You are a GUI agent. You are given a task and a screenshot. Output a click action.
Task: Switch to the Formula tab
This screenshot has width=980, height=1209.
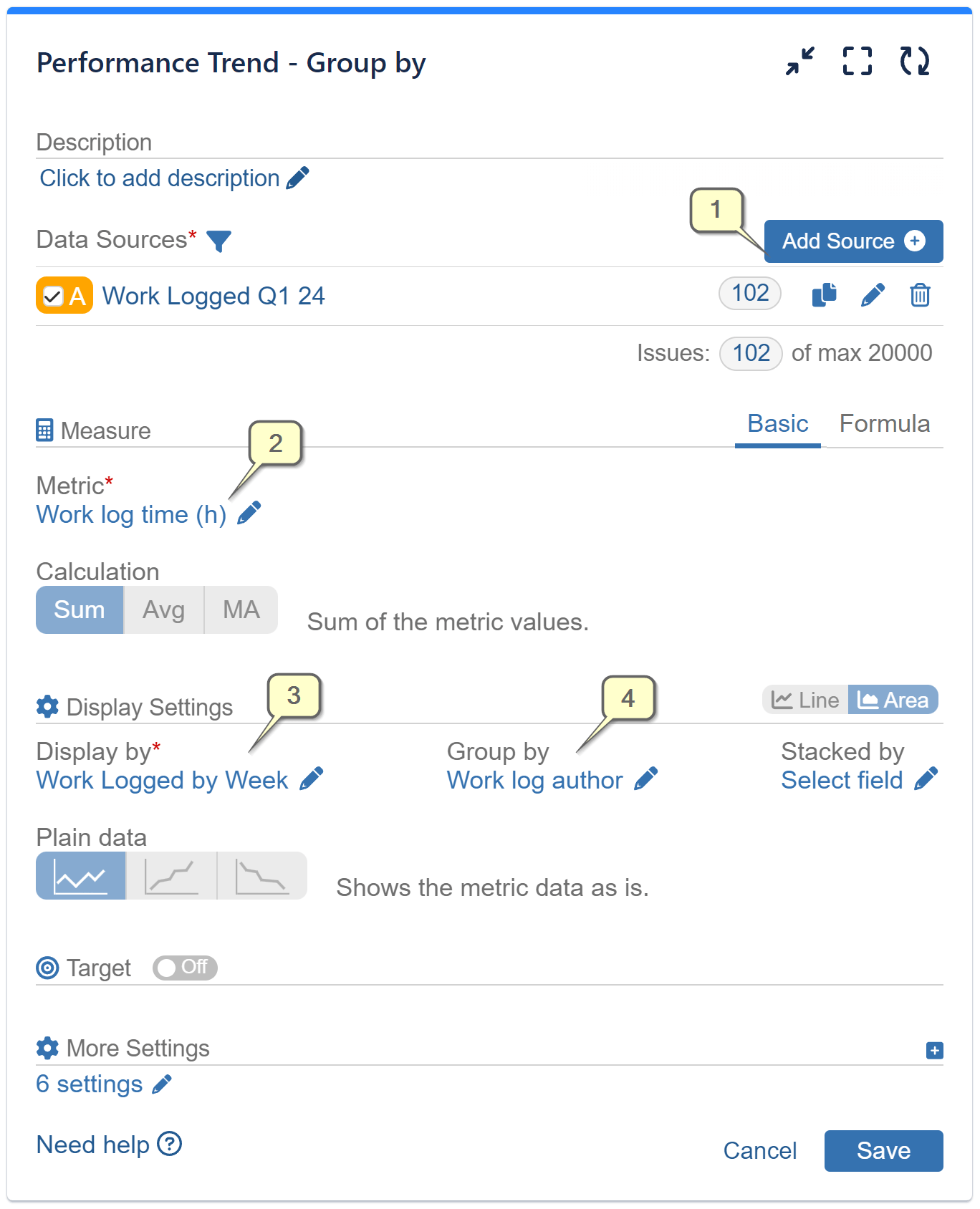tap(885, 424)
